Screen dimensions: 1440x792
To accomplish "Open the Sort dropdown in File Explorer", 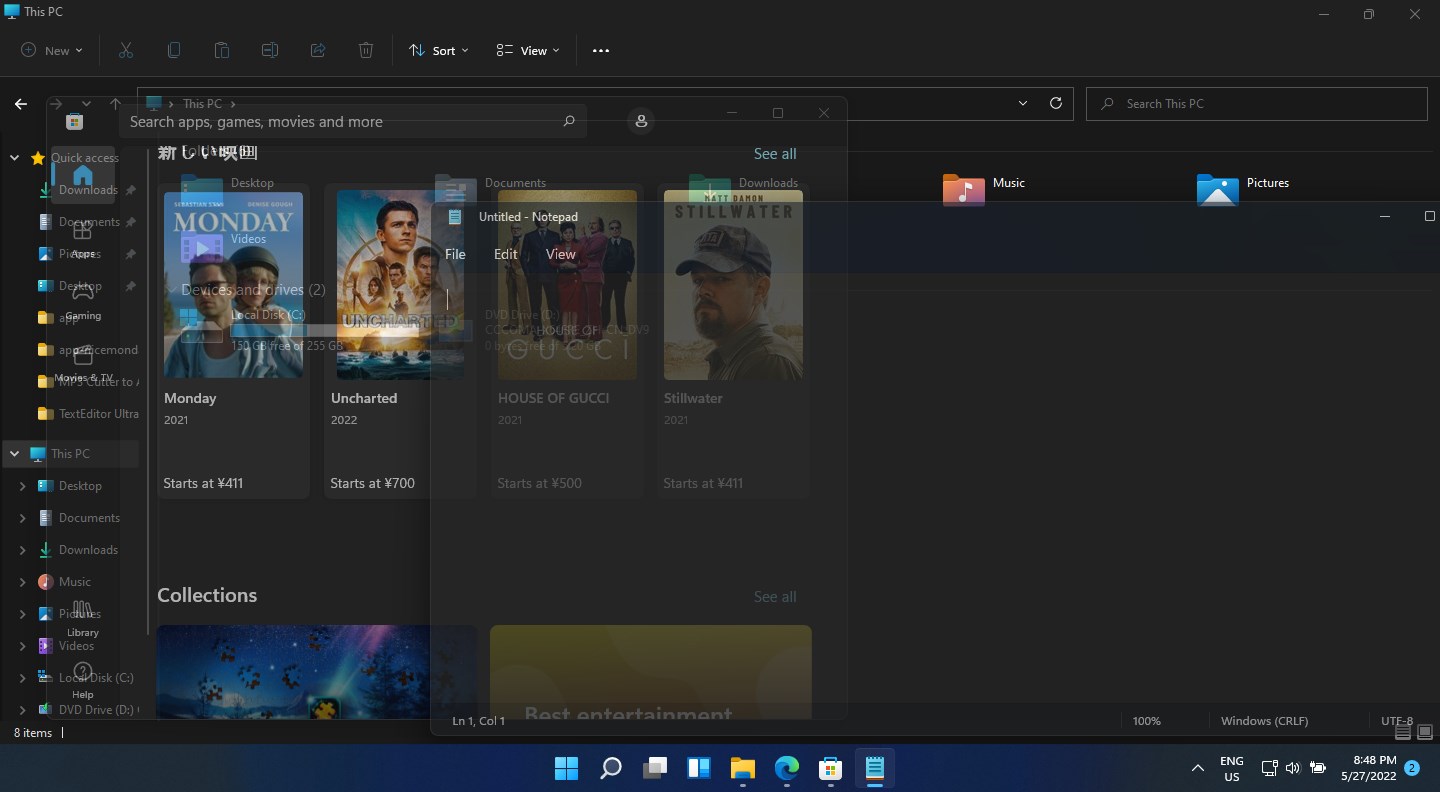I will pos(439,51).
